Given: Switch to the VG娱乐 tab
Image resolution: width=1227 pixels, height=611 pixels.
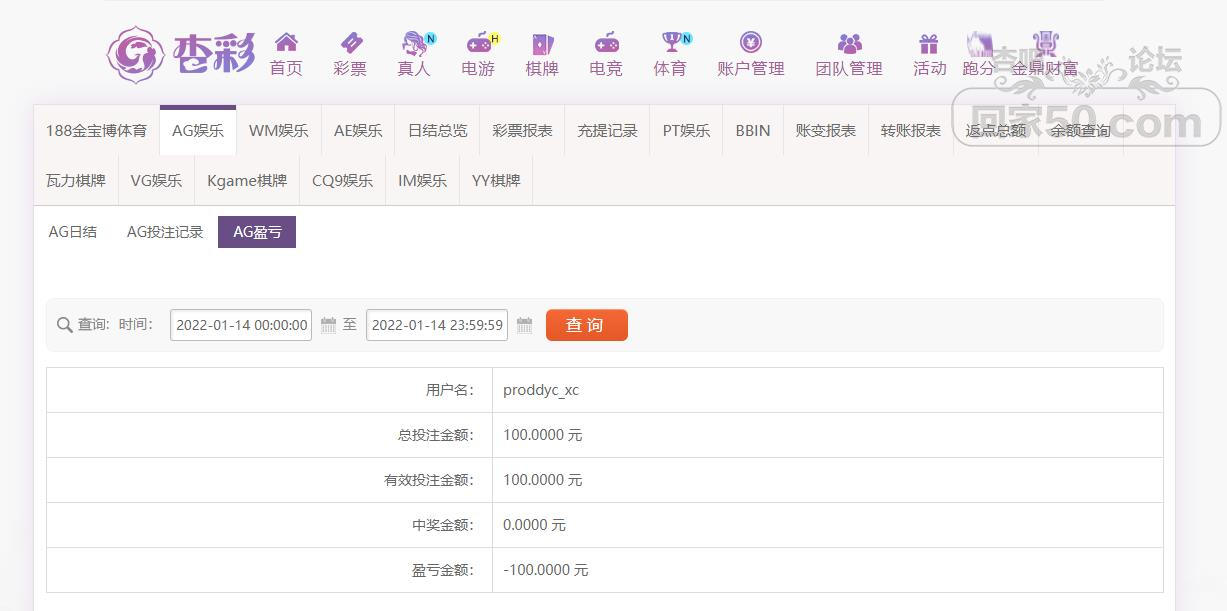Looking at the screenshot, I should 156,181.
